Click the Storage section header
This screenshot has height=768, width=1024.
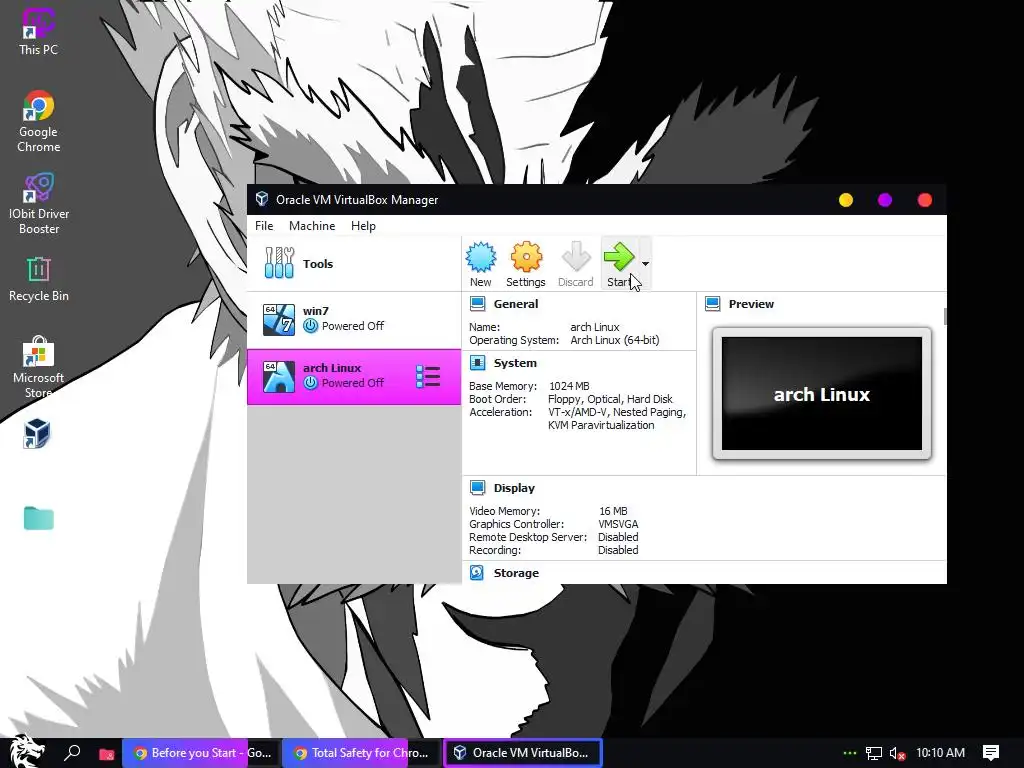[516, 573]
